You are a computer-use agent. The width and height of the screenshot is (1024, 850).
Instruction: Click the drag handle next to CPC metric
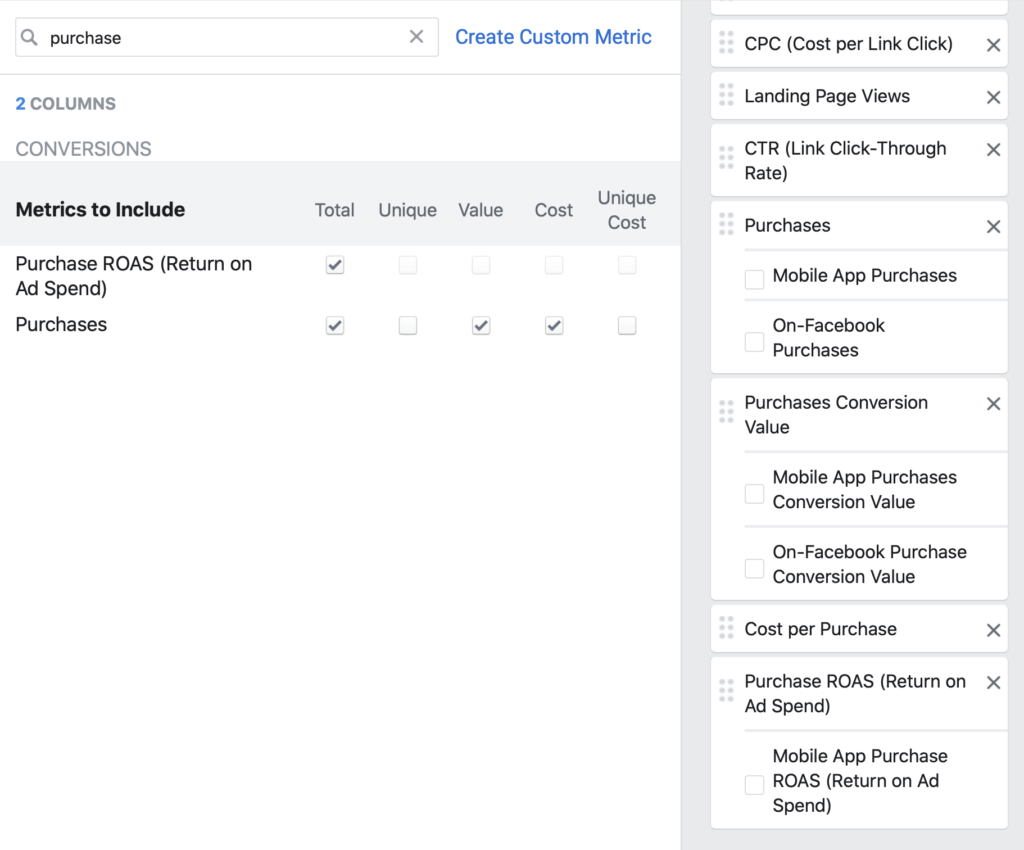[727, 44]
